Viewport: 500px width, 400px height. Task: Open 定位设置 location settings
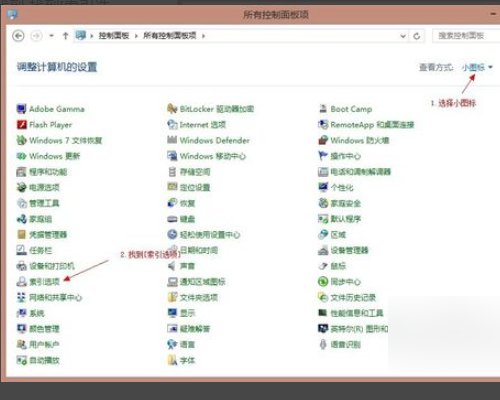tap(189, 187)
